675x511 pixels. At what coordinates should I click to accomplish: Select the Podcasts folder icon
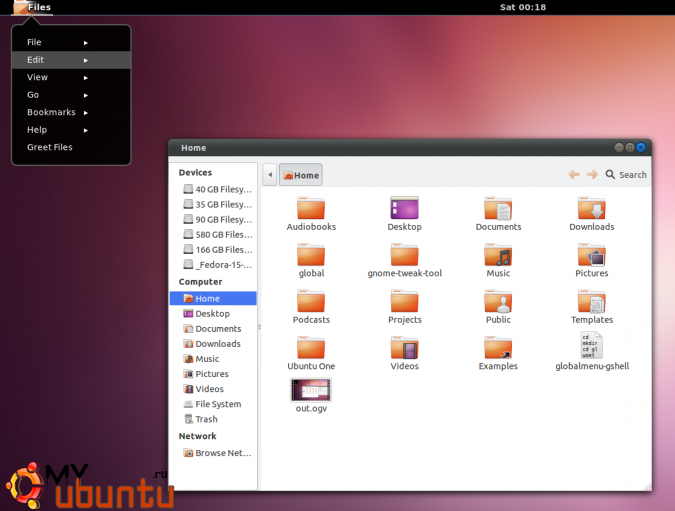tap(311, 301)
